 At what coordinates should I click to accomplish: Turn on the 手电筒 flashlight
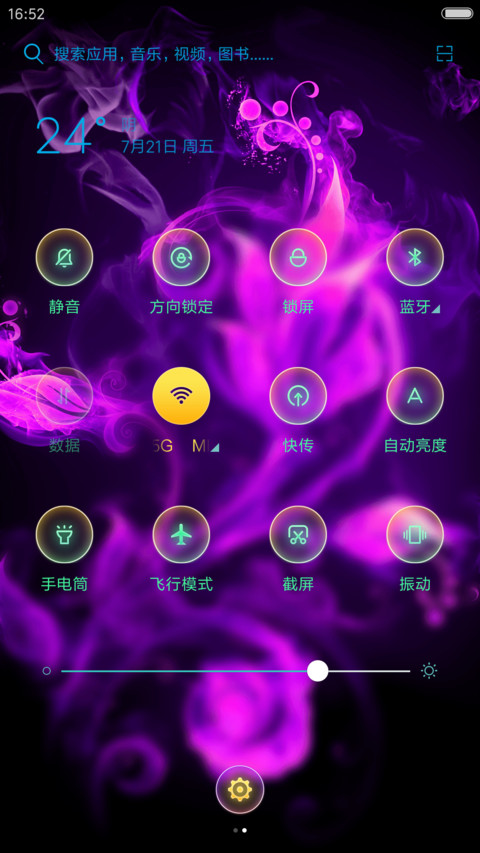pyautogui.click(x=64, y=535)
